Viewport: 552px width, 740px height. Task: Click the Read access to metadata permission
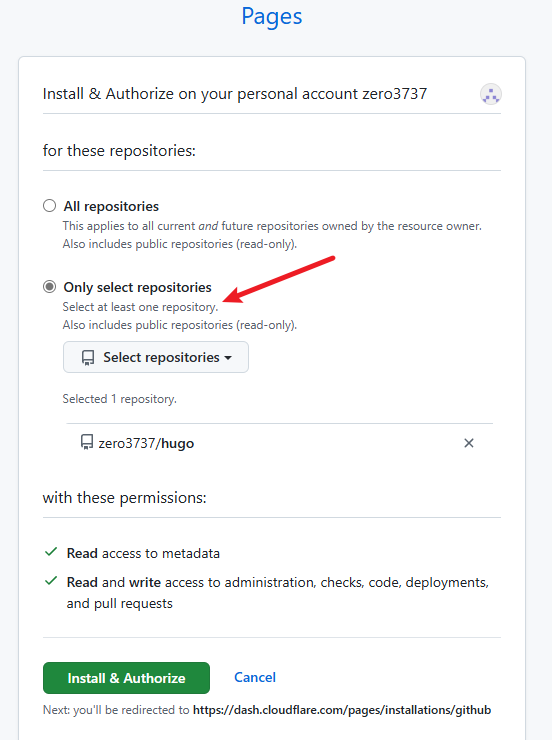click(x=143, y=553)
